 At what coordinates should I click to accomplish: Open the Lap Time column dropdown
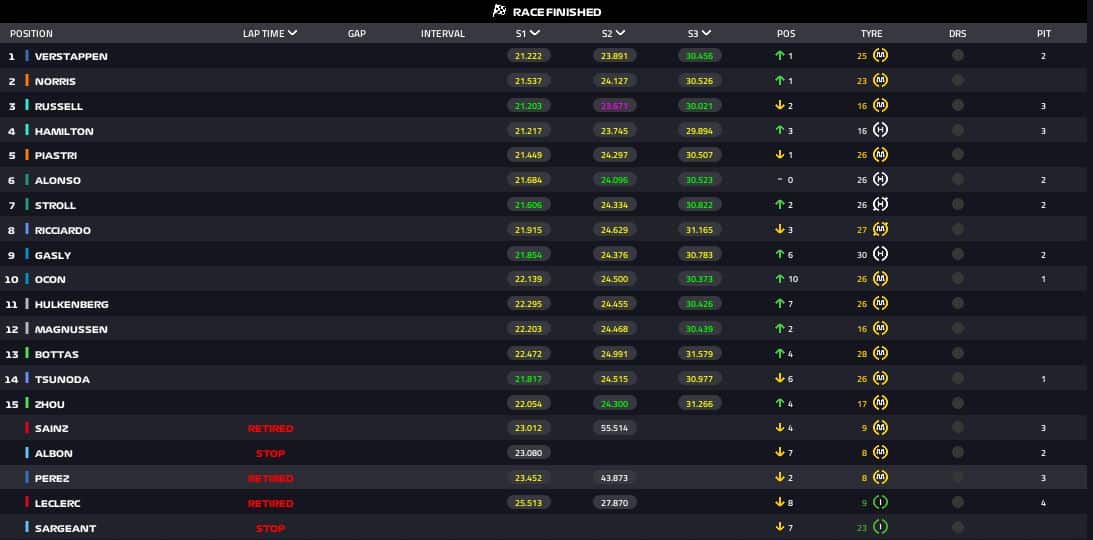click(292, 33)
